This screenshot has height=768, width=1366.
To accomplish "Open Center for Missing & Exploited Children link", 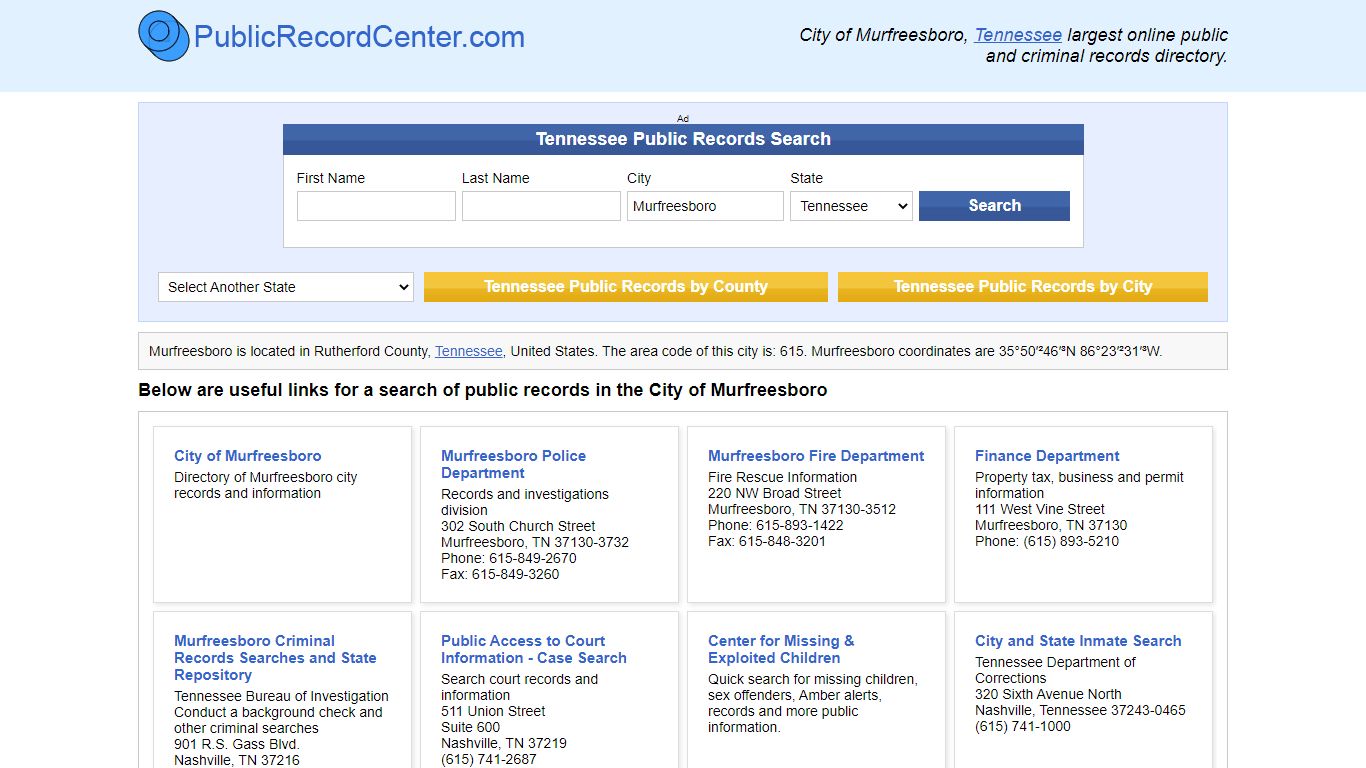I will [781, 649].
